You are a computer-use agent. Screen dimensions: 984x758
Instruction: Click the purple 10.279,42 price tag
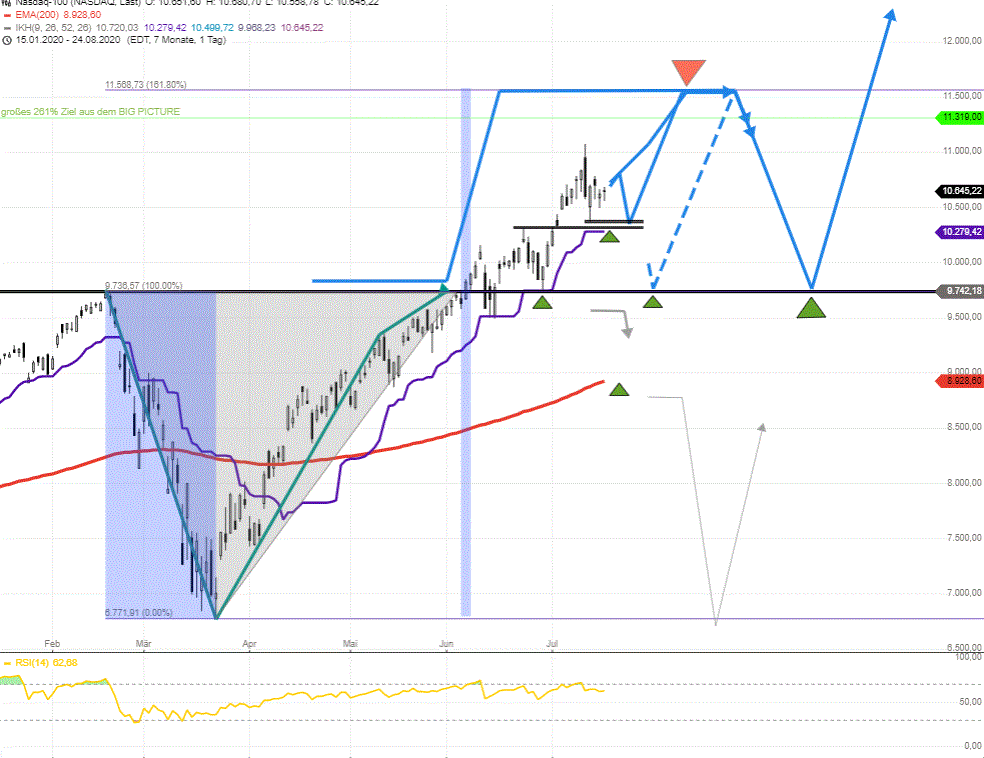tap(960, 232)
